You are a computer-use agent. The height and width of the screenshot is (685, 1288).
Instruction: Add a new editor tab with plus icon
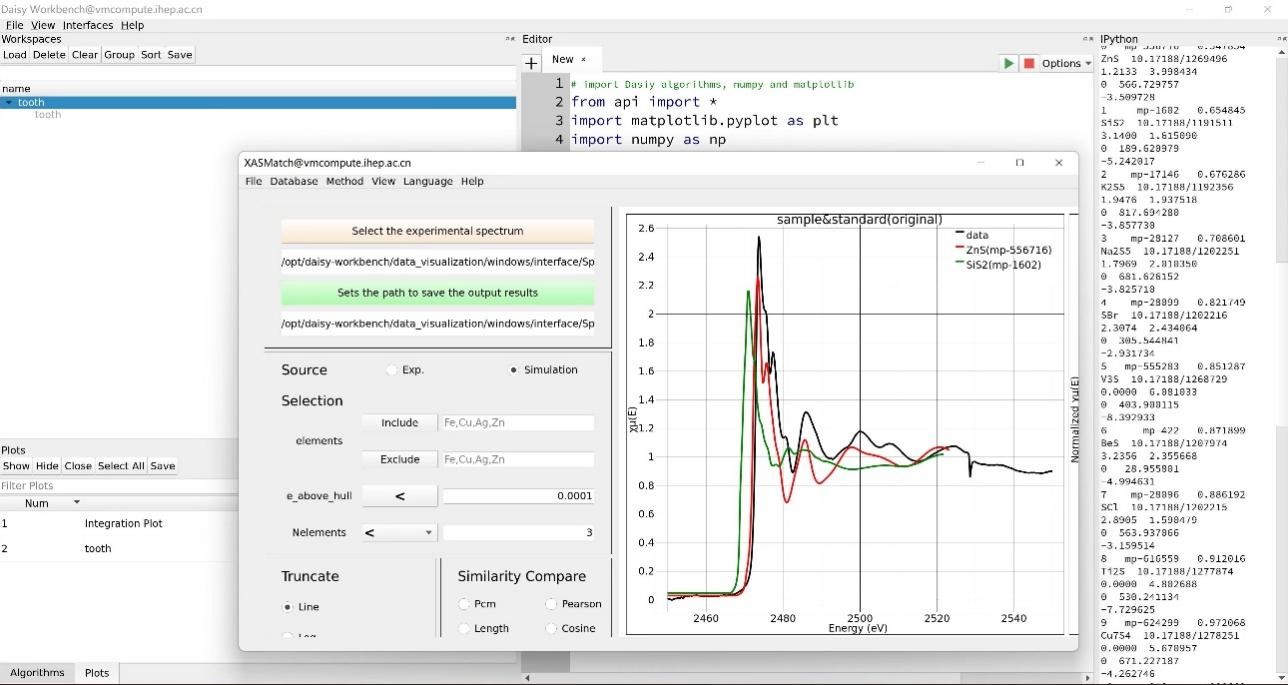coord(531,63)
